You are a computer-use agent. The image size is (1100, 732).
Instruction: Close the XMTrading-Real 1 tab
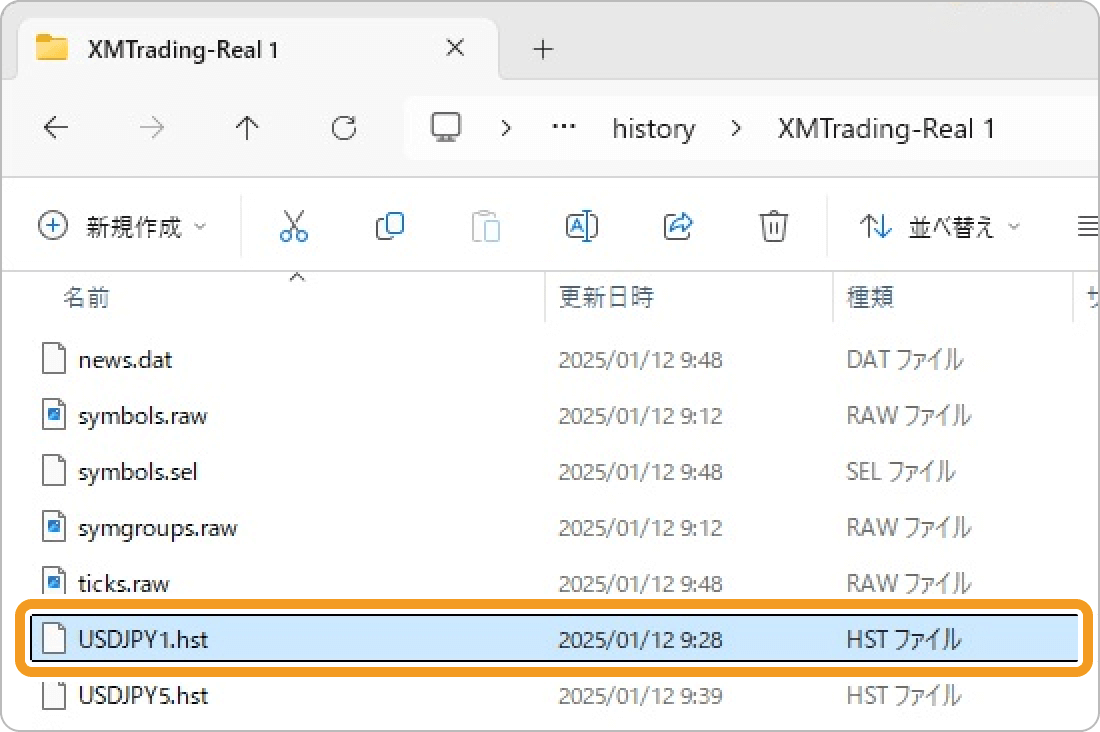(x=455, y=48)
